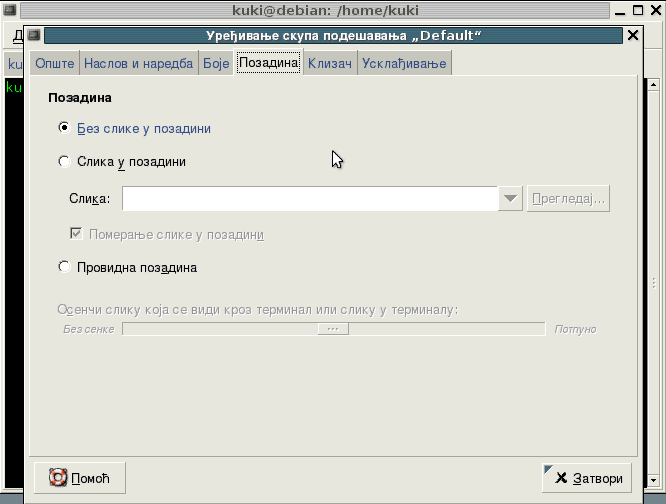The image size is (666, 504).
Task: Close the kuki@debian terminal window
Action: coord(656,10)
